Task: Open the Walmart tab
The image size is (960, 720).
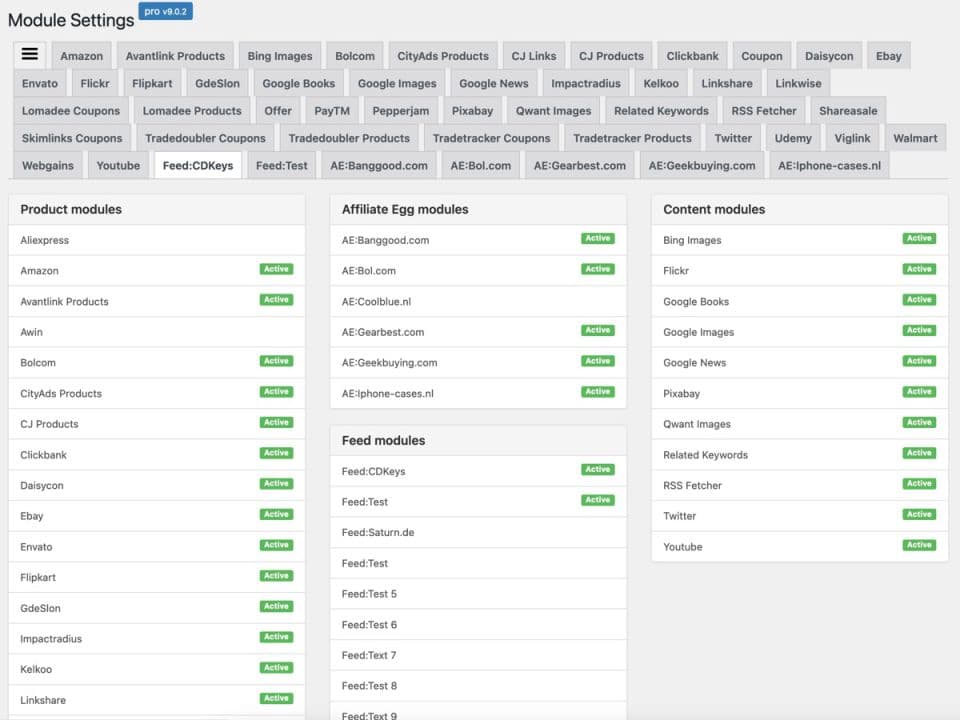Action: 915,138
